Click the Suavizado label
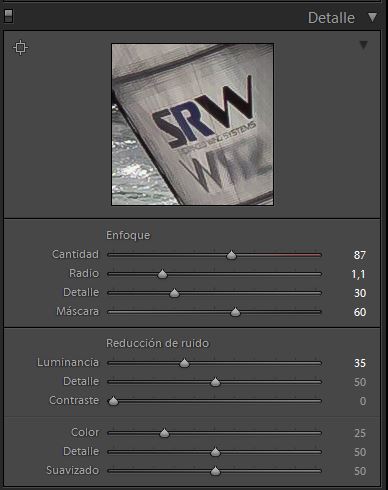Screen dimensions: 388x490 pos(72,470)
